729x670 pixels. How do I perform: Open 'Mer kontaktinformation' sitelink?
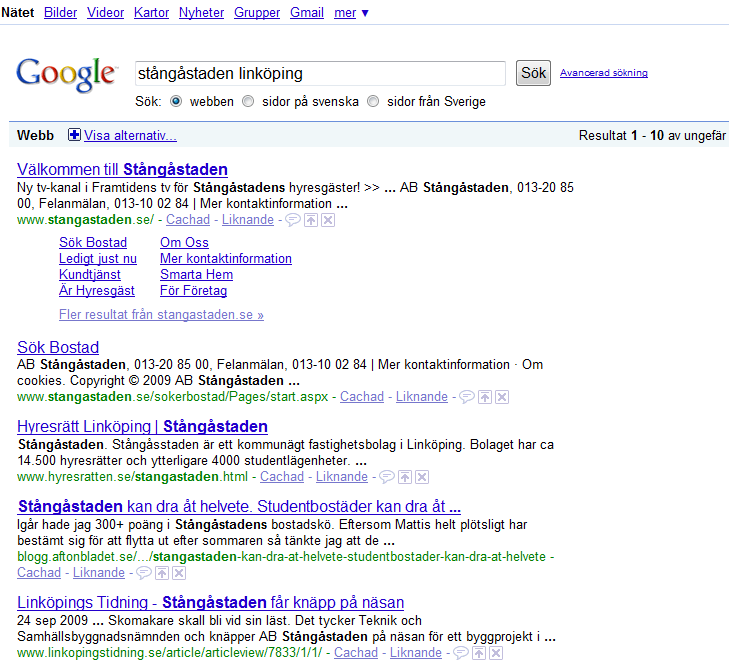pyautogui.click(x=226, y=259)
